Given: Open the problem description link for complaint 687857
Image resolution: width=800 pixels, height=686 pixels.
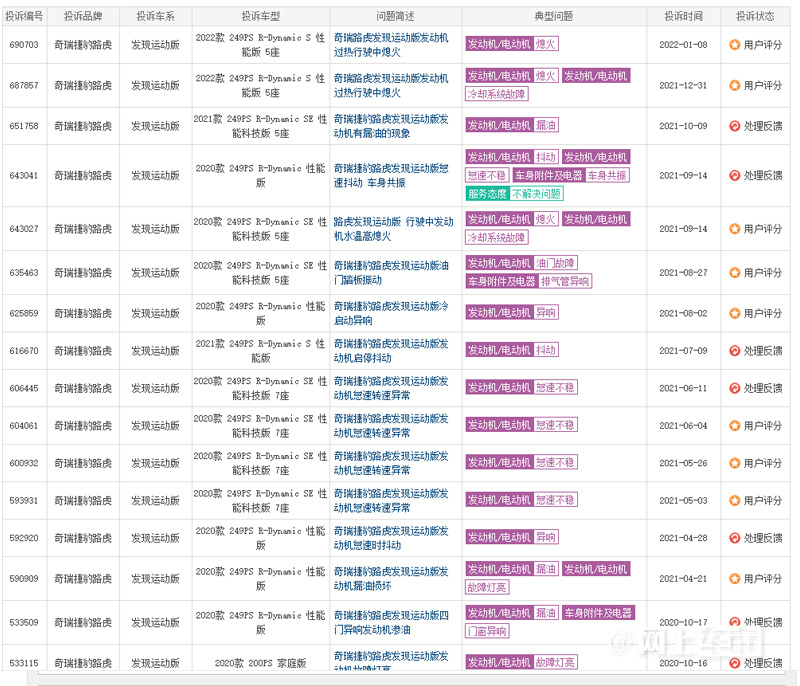Looking at the screenshot, I should point(391,85).
